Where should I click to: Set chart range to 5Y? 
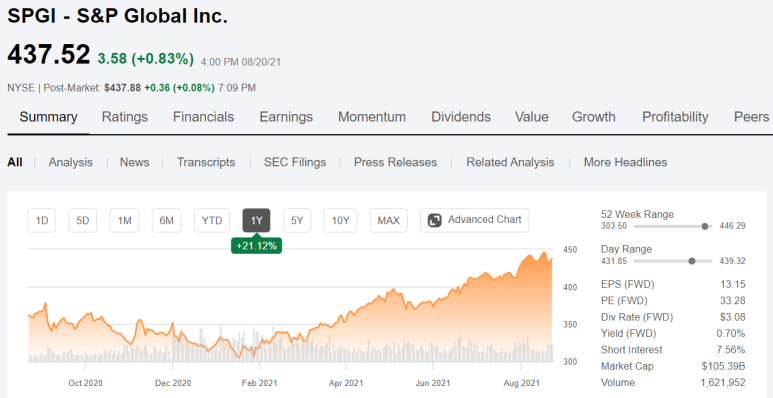[x=297, y=220]
